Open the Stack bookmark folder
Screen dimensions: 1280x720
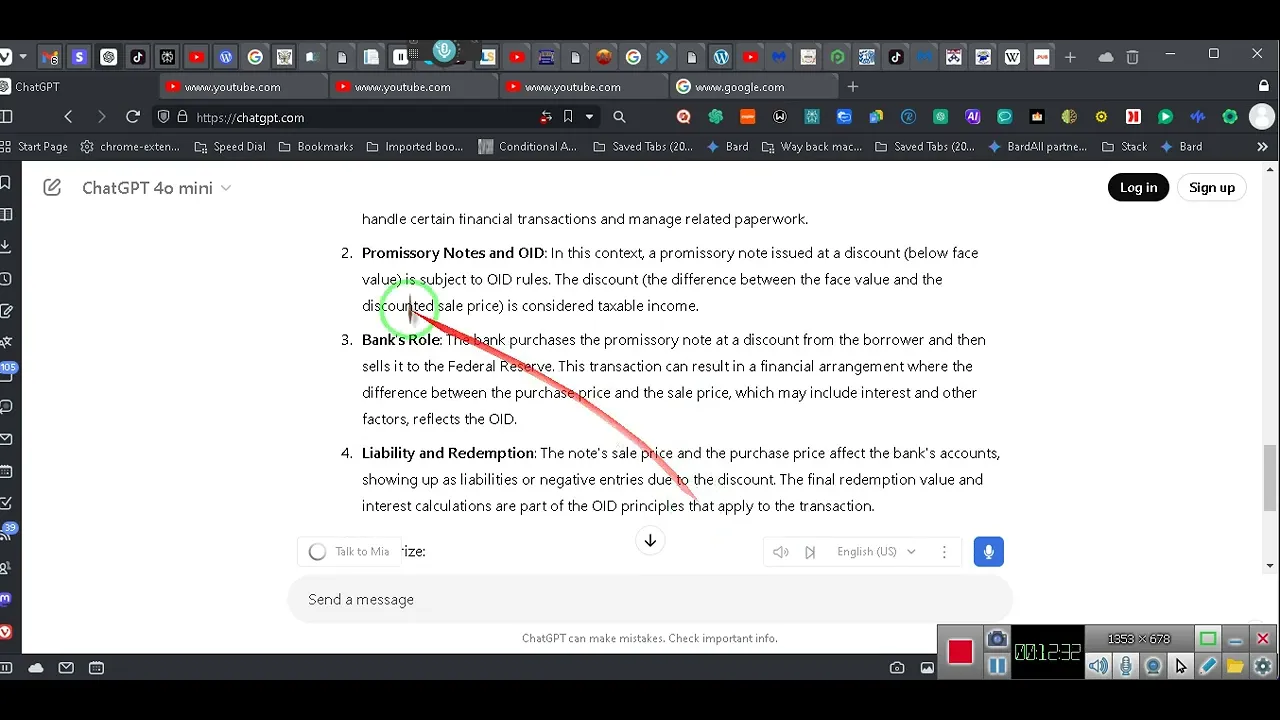point(1124,147)
